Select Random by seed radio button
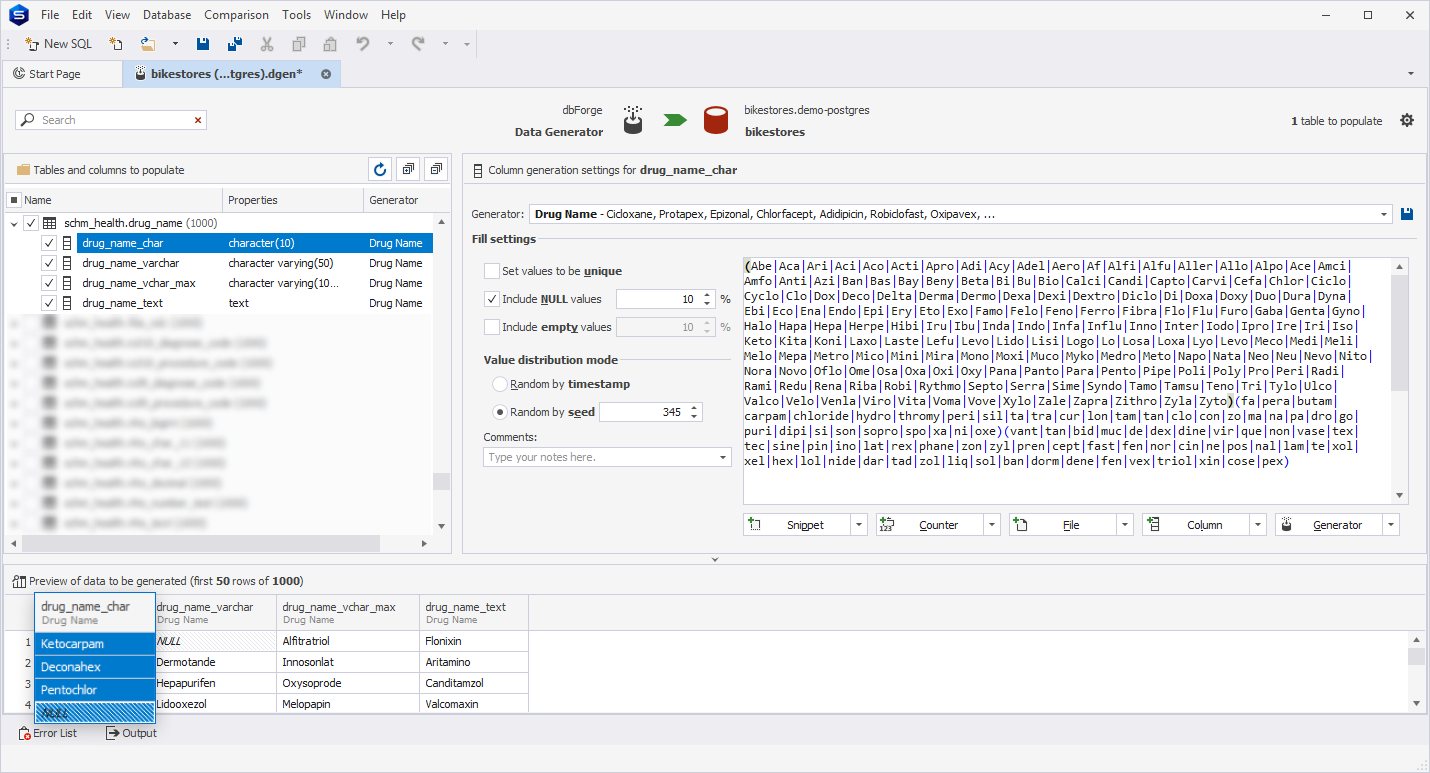This screenshot has width=1430, height=773. coord(500,412)
